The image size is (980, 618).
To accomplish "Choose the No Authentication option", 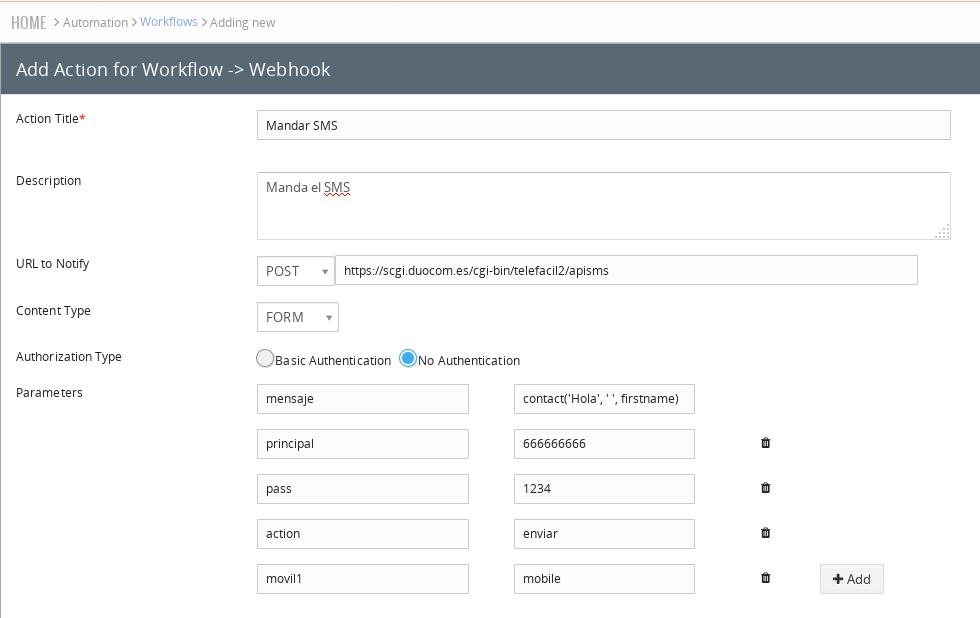I will (x=408, y=358).
